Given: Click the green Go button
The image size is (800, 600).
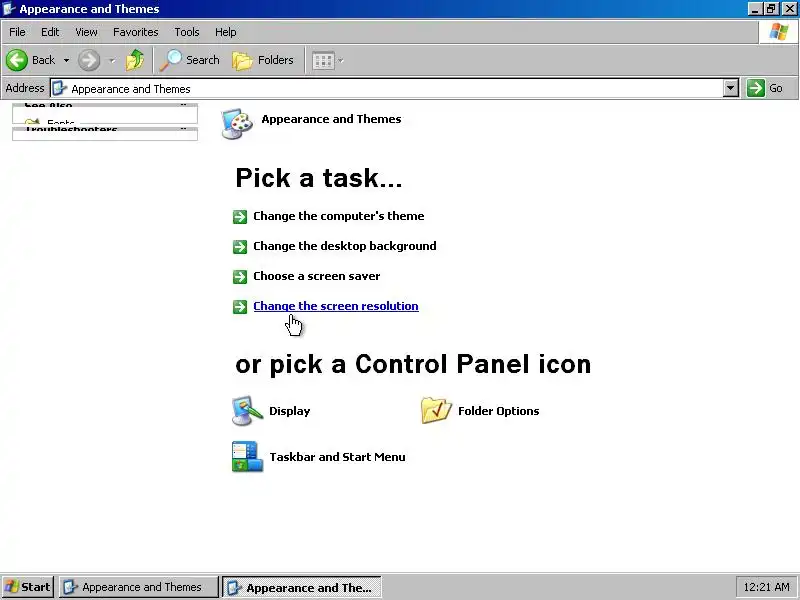Looking at the screenshot, I should pyautogui.click(x=765, y=88).
